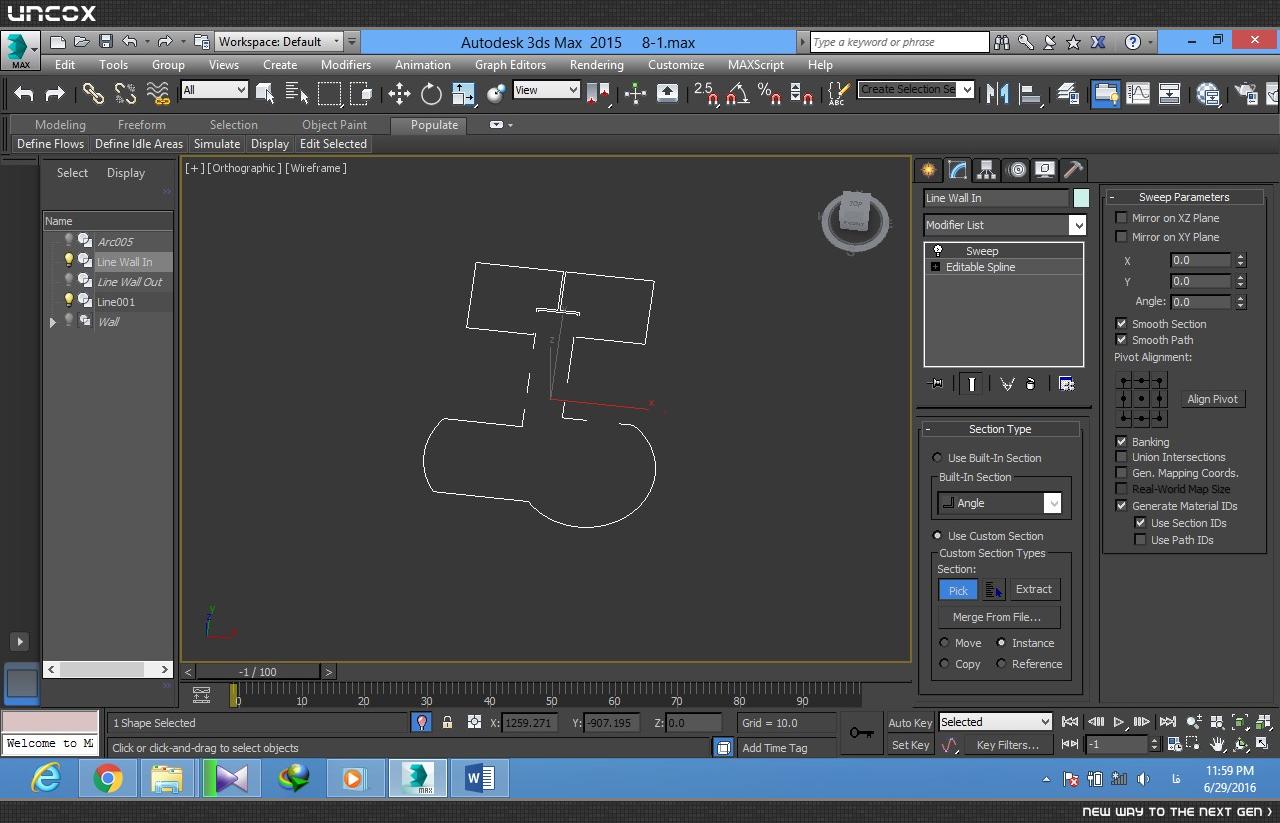
Task: Choose the Copy radio option
Action: click(945, 664)
